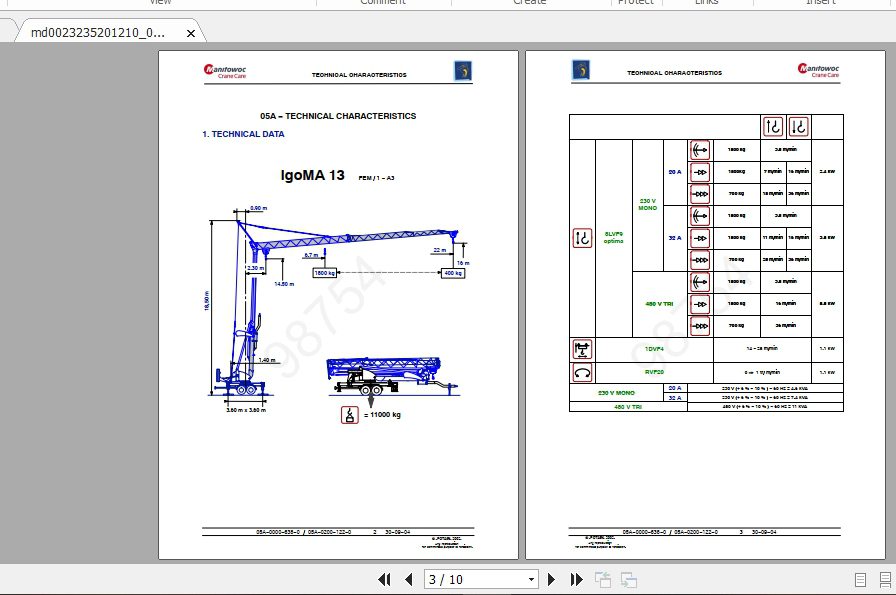Click the blue emblem on left page header

(x=462, y=71)
